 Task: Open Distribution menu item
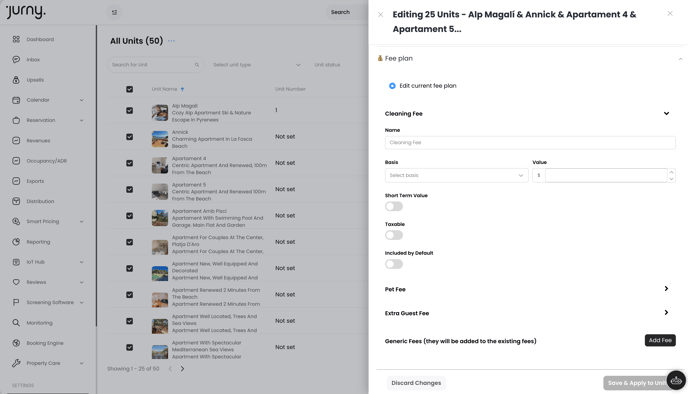[x=40, y=201]
